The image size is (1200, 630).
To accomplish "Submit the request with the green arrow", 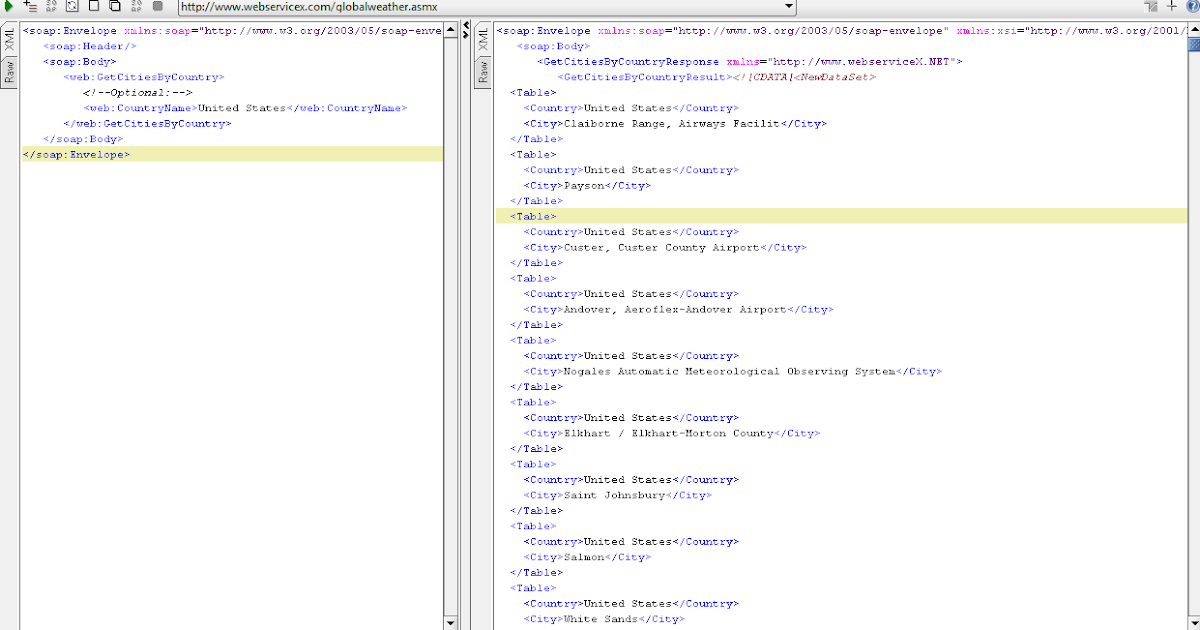I will [8, 6].
